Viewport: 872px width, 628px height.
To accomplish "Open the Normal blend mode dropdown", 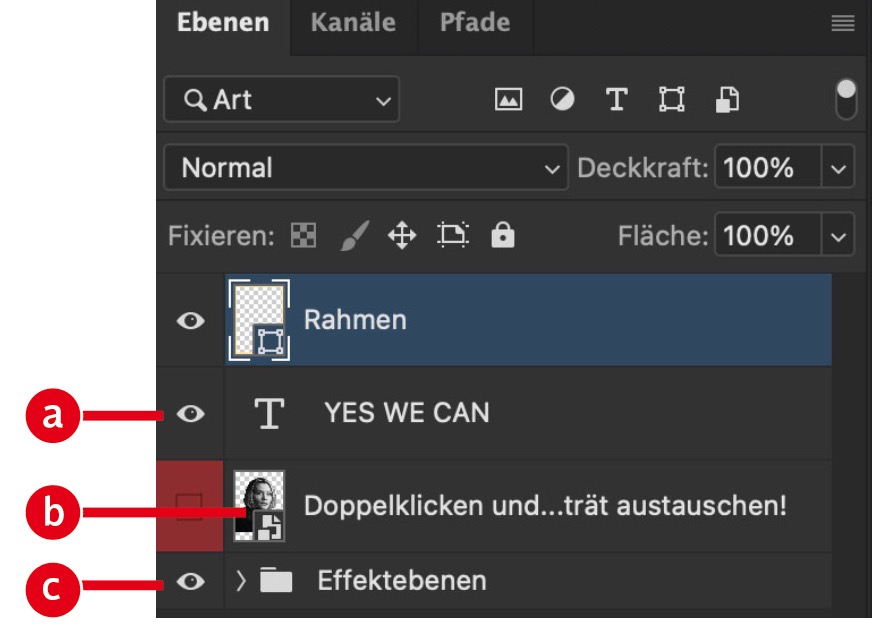I will (364, 168).
